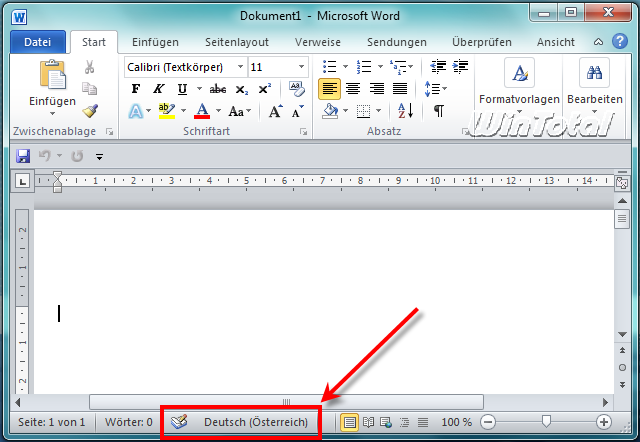
Task: Open the Schriftart dialog launcher
Action: point(303,131)
